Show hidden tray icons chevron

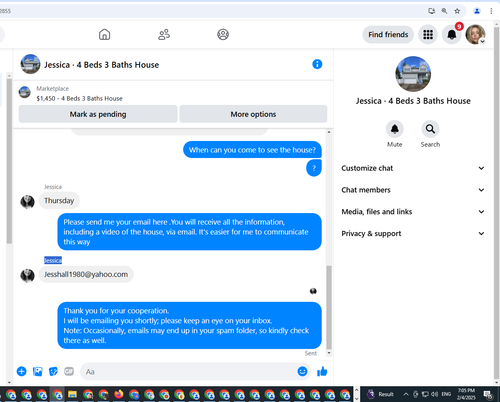[406, 394]
